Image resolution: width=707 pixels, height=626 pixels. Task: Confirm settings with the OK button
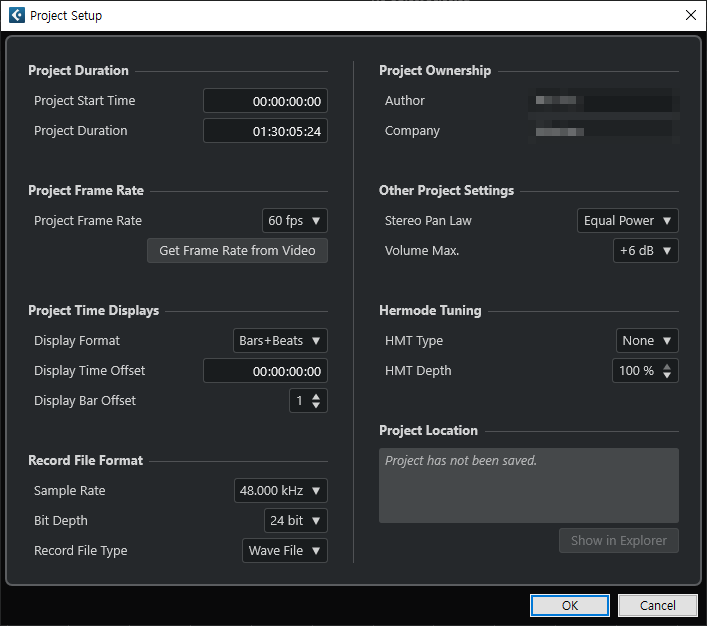tap(570, 605)
